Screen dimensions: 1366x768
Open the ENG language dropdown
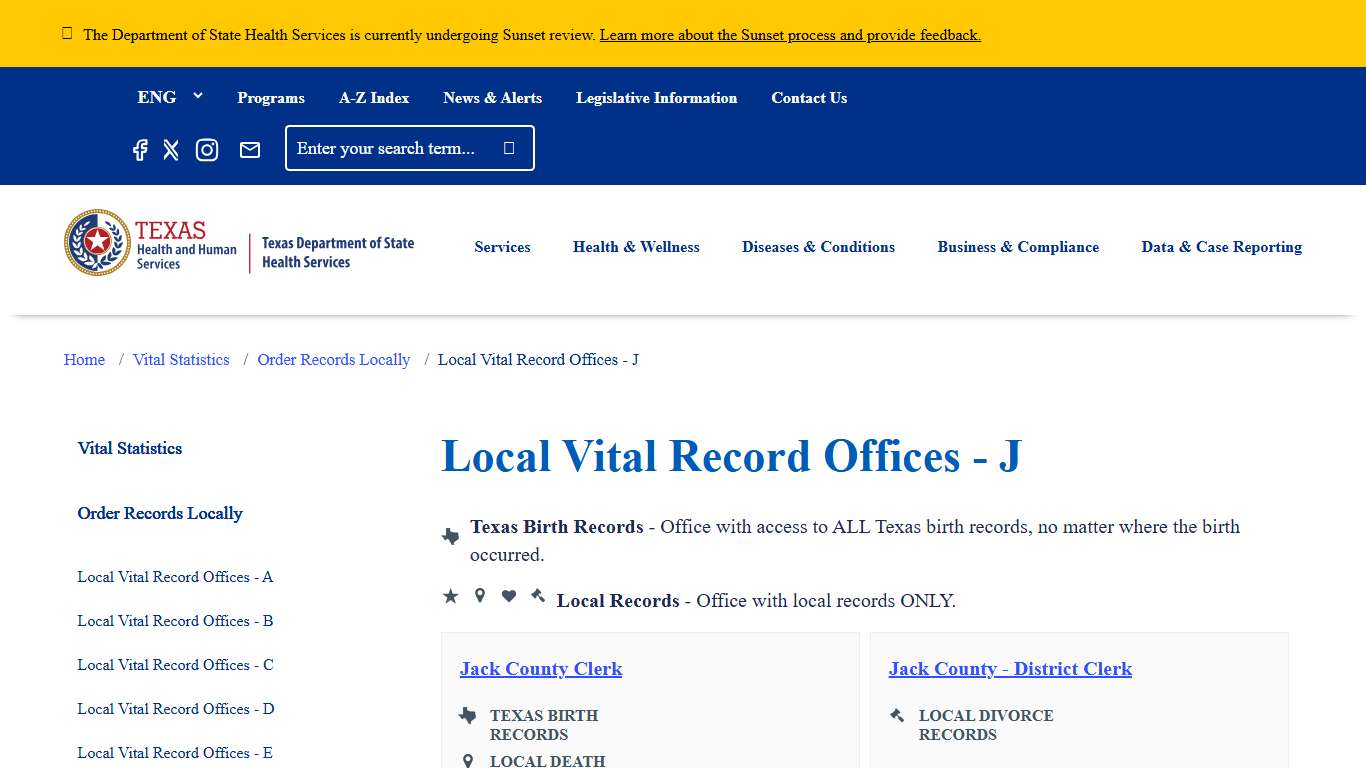pos(170,97)
